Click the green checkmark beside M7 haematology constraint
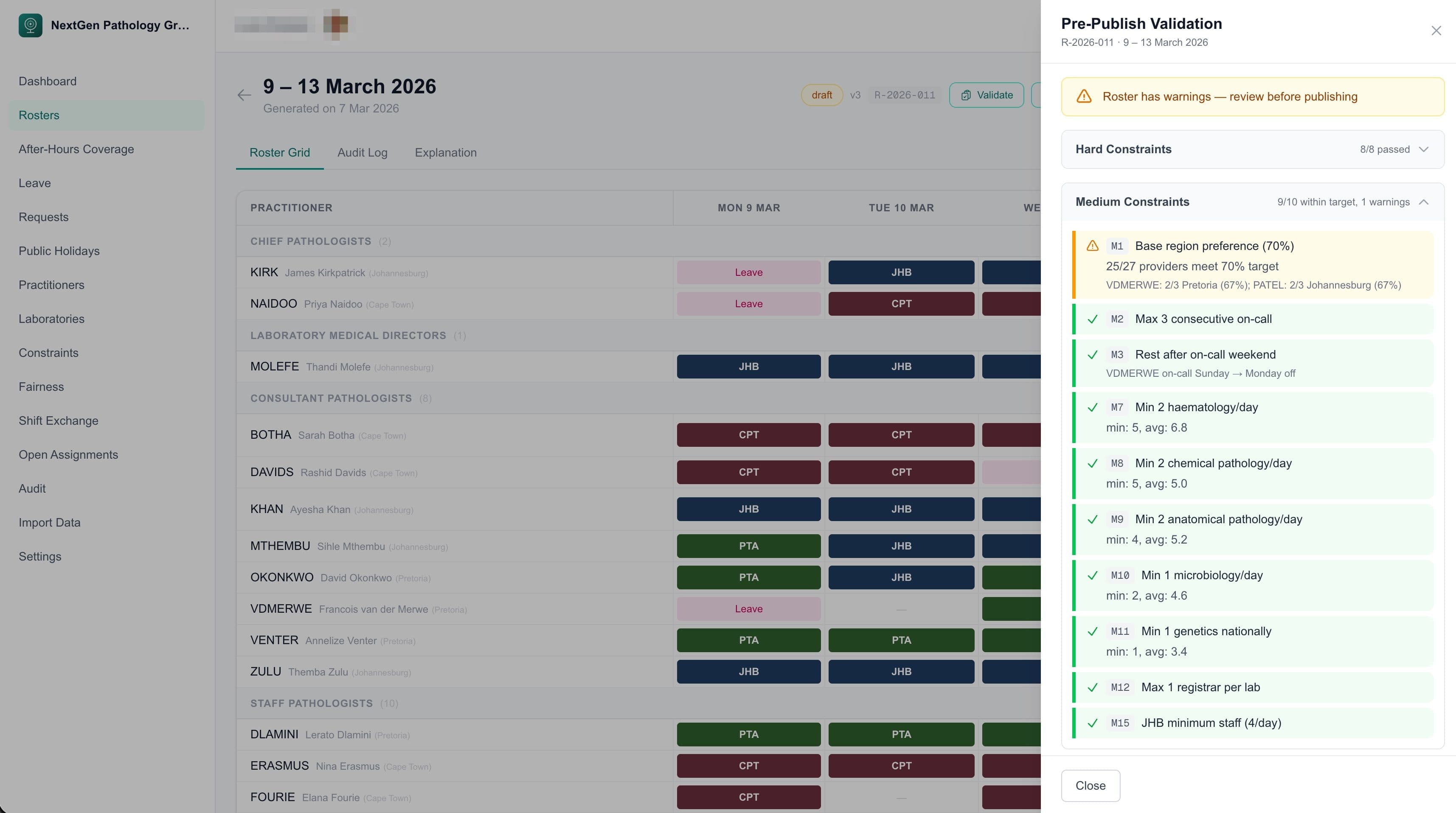Screen dimensions: 1456x813 tap(1093, 407)
